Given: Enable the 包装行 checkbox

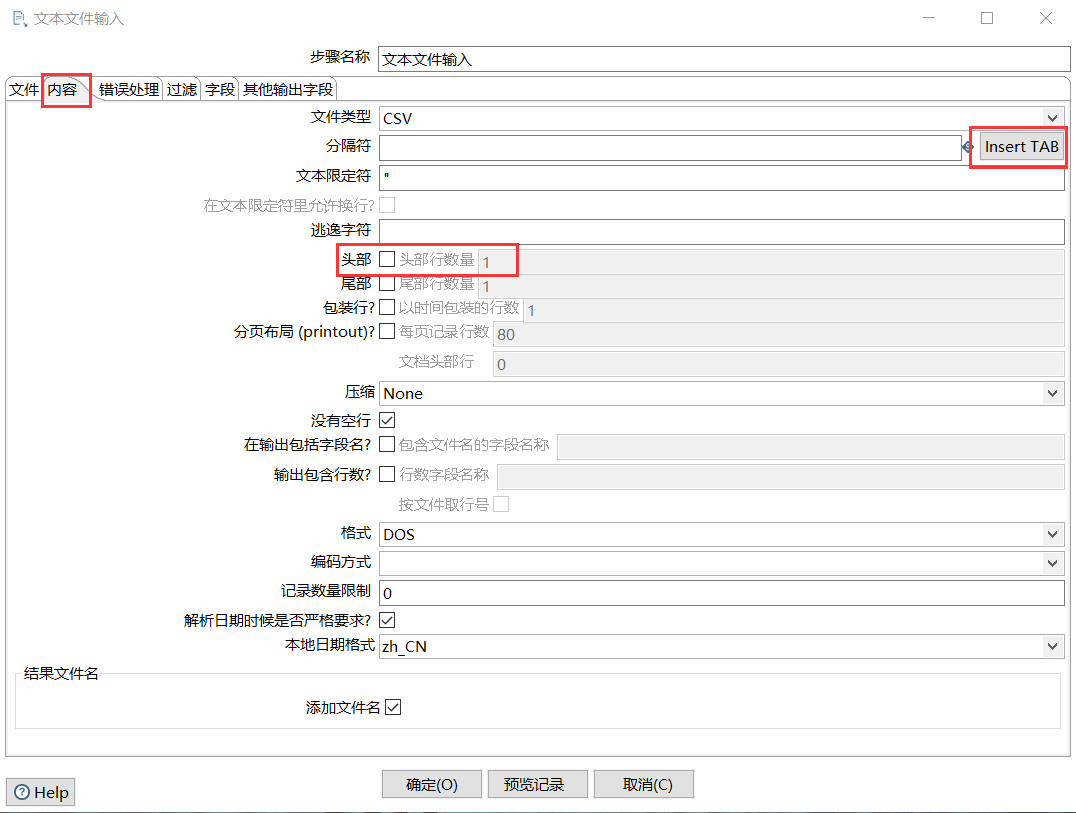Looking at the screenshot, I should click(x=386, y=308).
